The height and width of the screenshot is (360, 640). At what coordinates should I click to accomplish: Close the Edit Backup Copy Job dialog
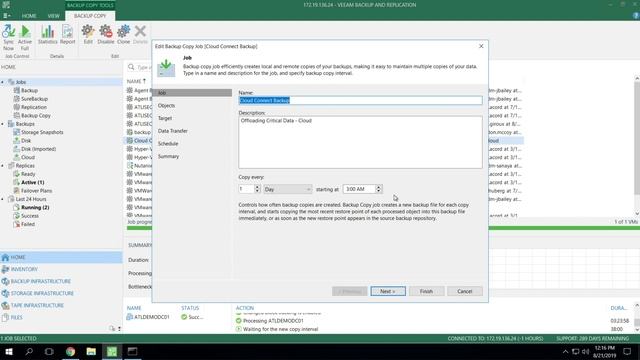481,46
